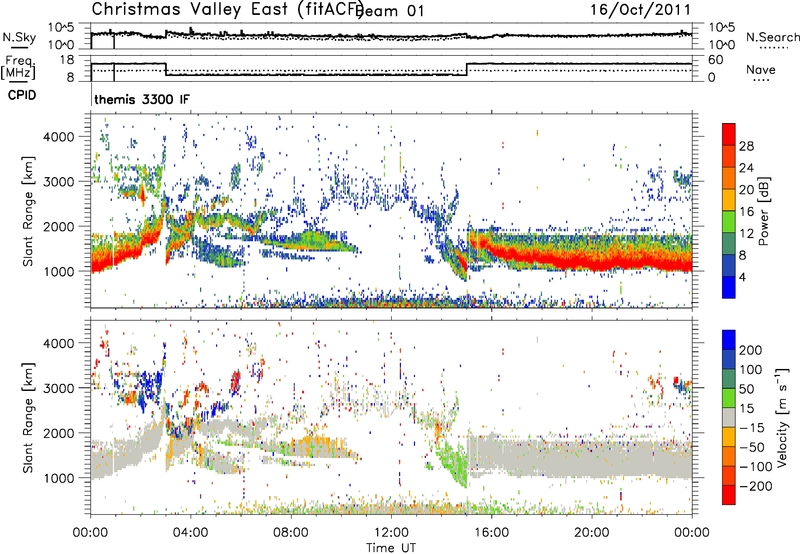Viewport: 800px width, 554px height.
Task: Click the blue bottom of Power colorbar
Action: pyautogui.click(x=729, y=287)
